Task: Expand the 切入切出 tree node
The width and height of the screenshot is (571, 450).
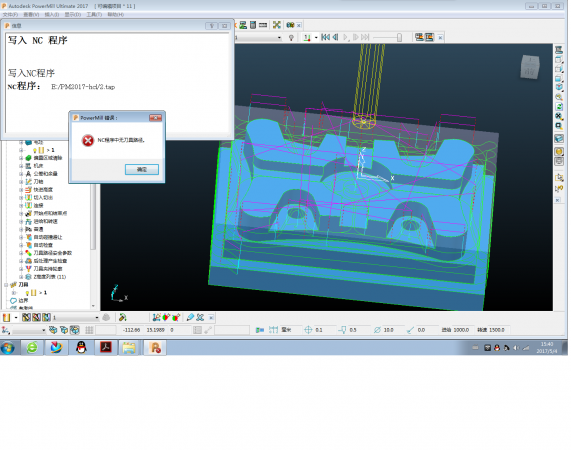Action: tap(21, 198)
